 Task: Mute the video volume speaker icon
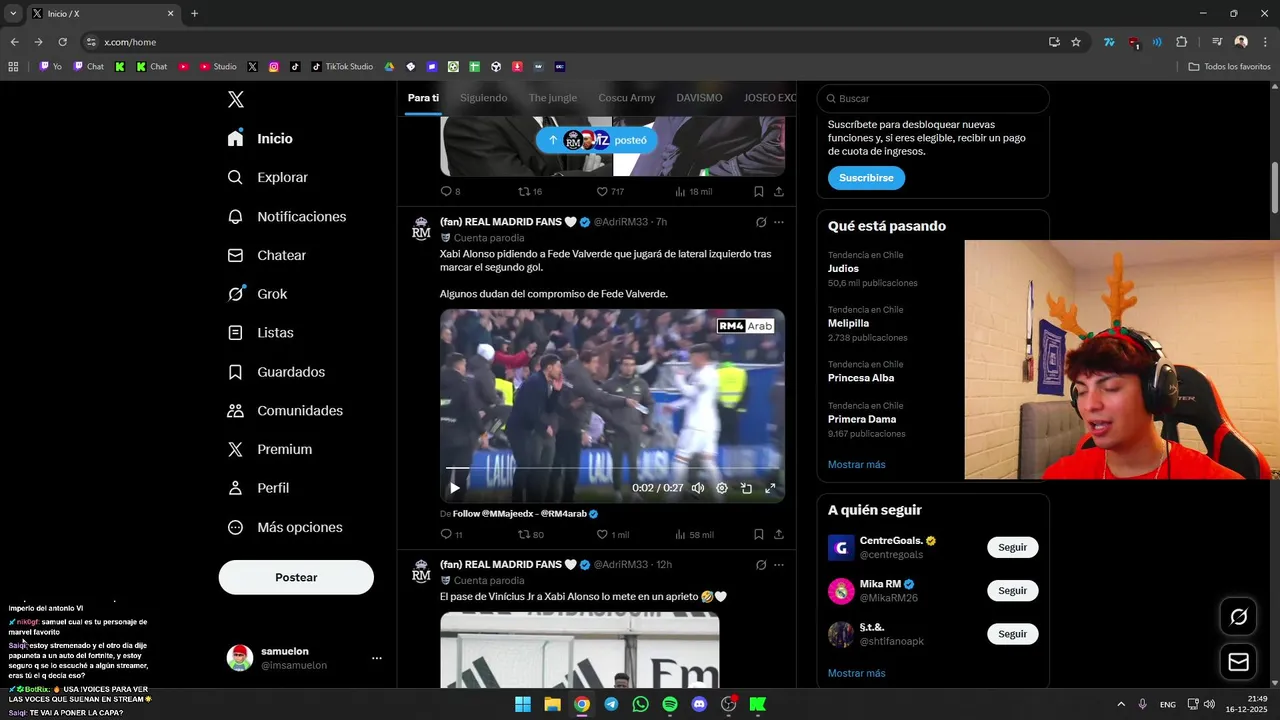pyautogui.click(x=698, y=488)
